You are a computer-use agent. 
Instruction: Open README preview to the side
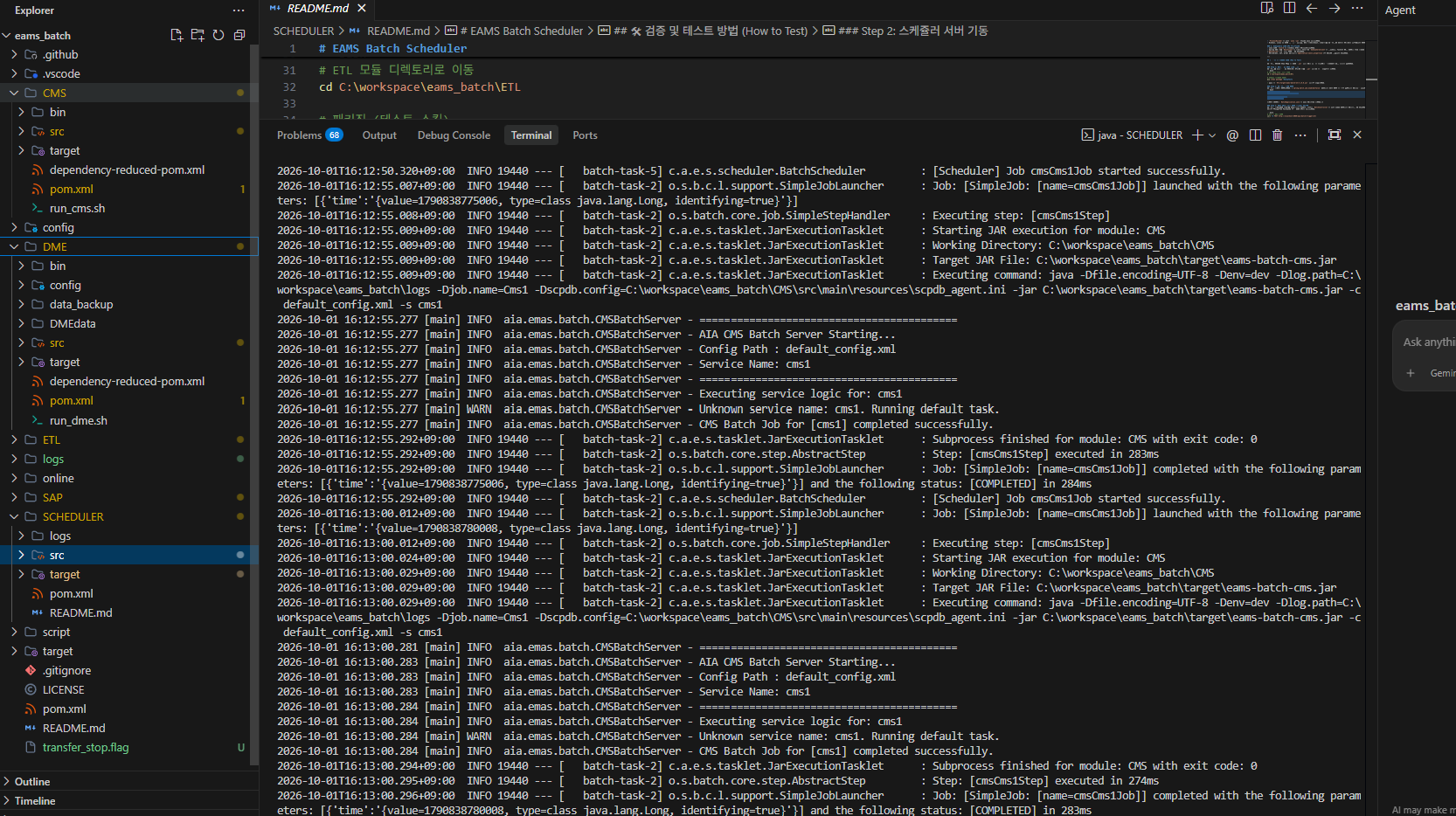pos(1266,8)
